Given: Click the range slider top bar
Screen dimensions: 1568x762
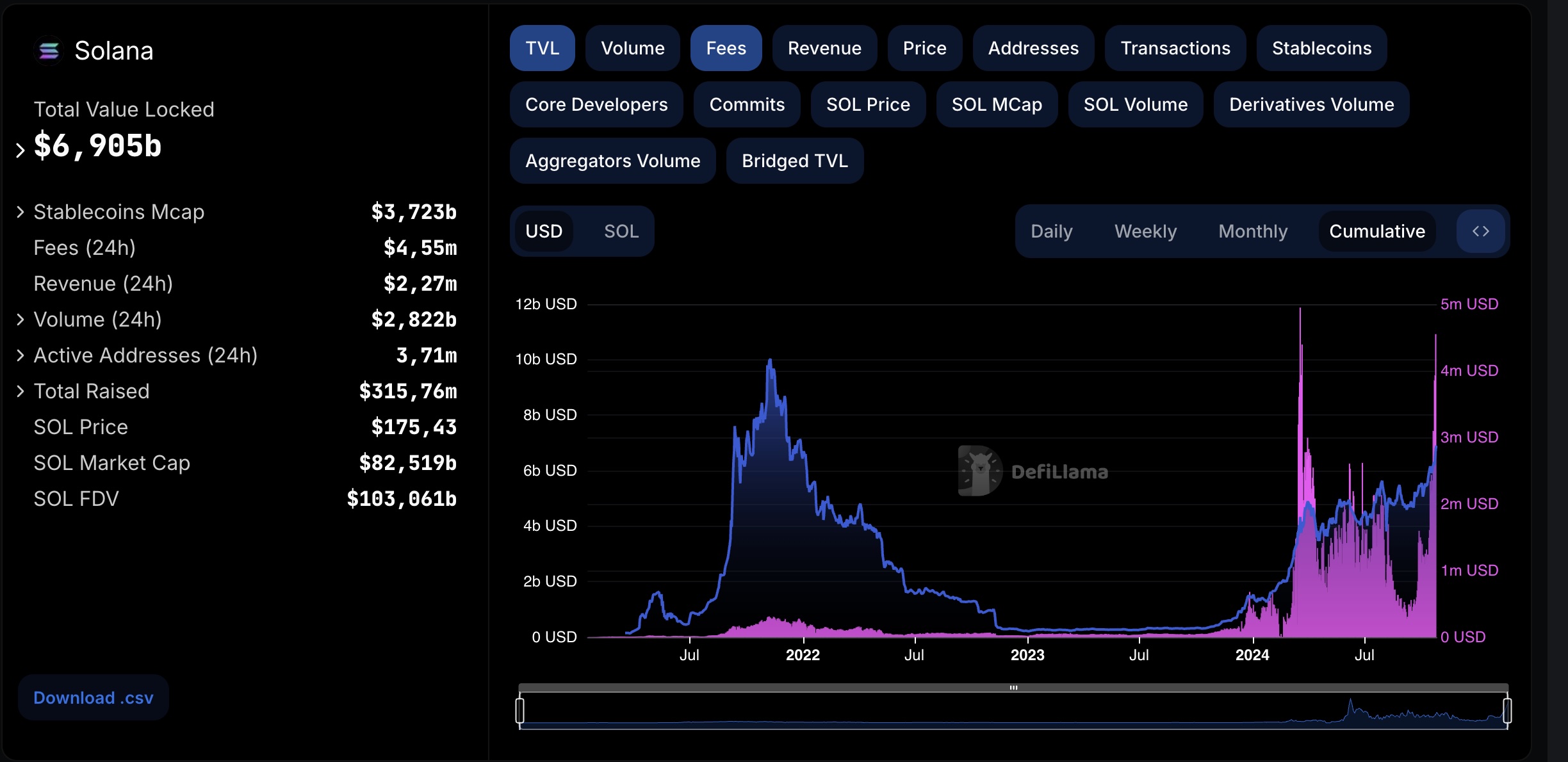Looking at the screenshot, I should click(1013, 688).
